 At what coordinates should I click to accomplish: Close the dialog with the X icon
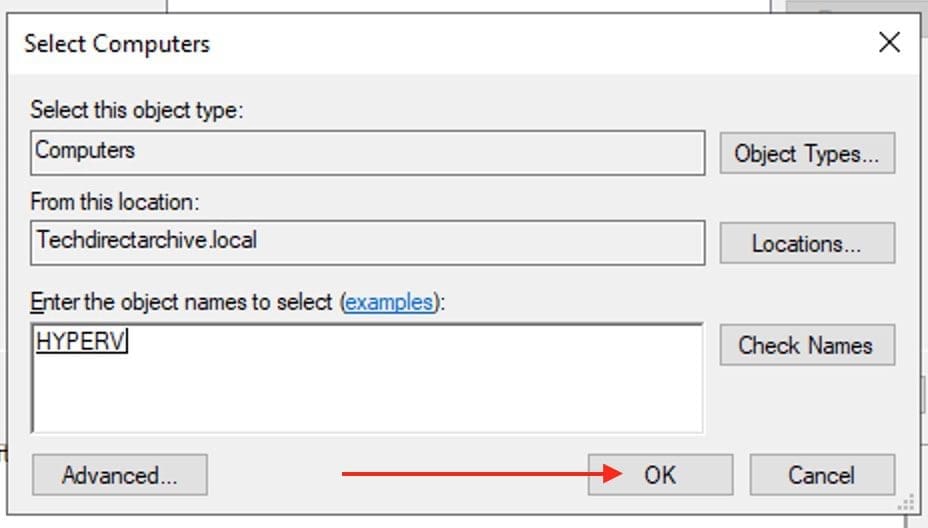[888, 43]
